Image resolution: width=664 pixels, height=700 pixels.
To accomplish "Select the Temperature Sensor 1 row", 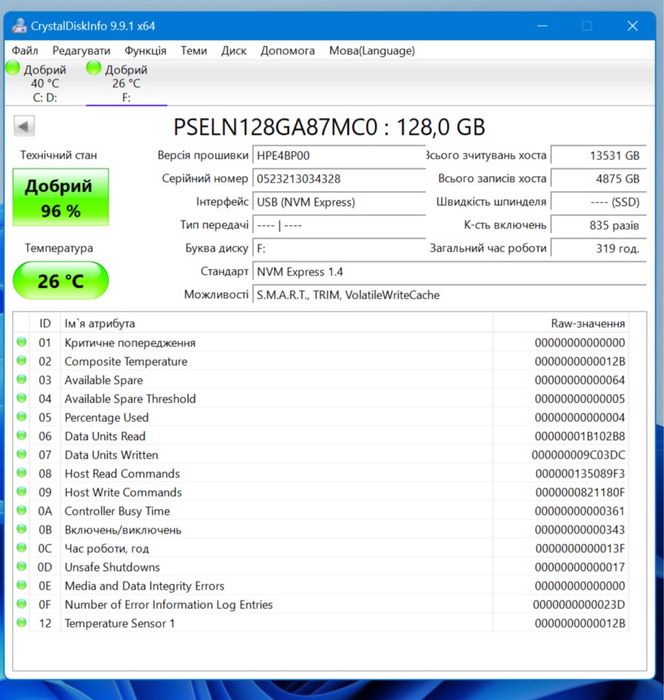I will (x=321, y=623).
